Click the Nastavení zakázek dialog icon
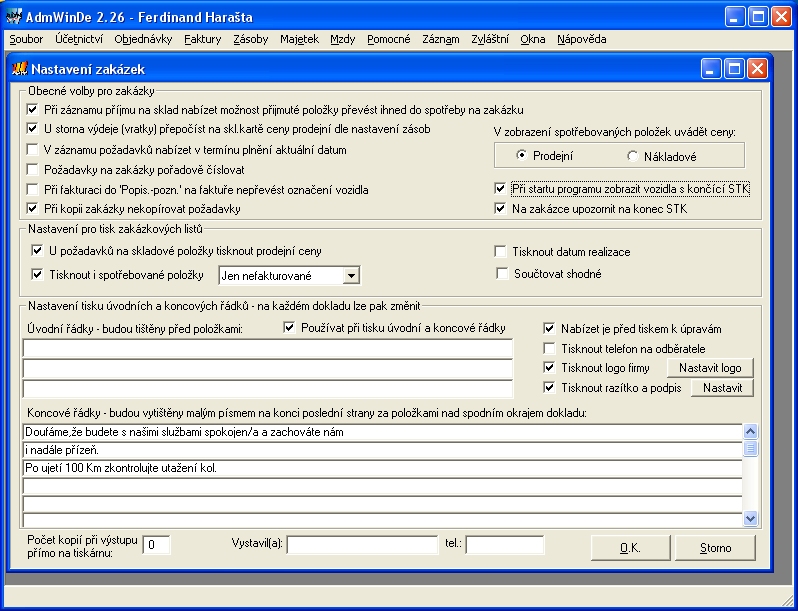The height and width of the screenshot is (611, 798). click(19, 69)
